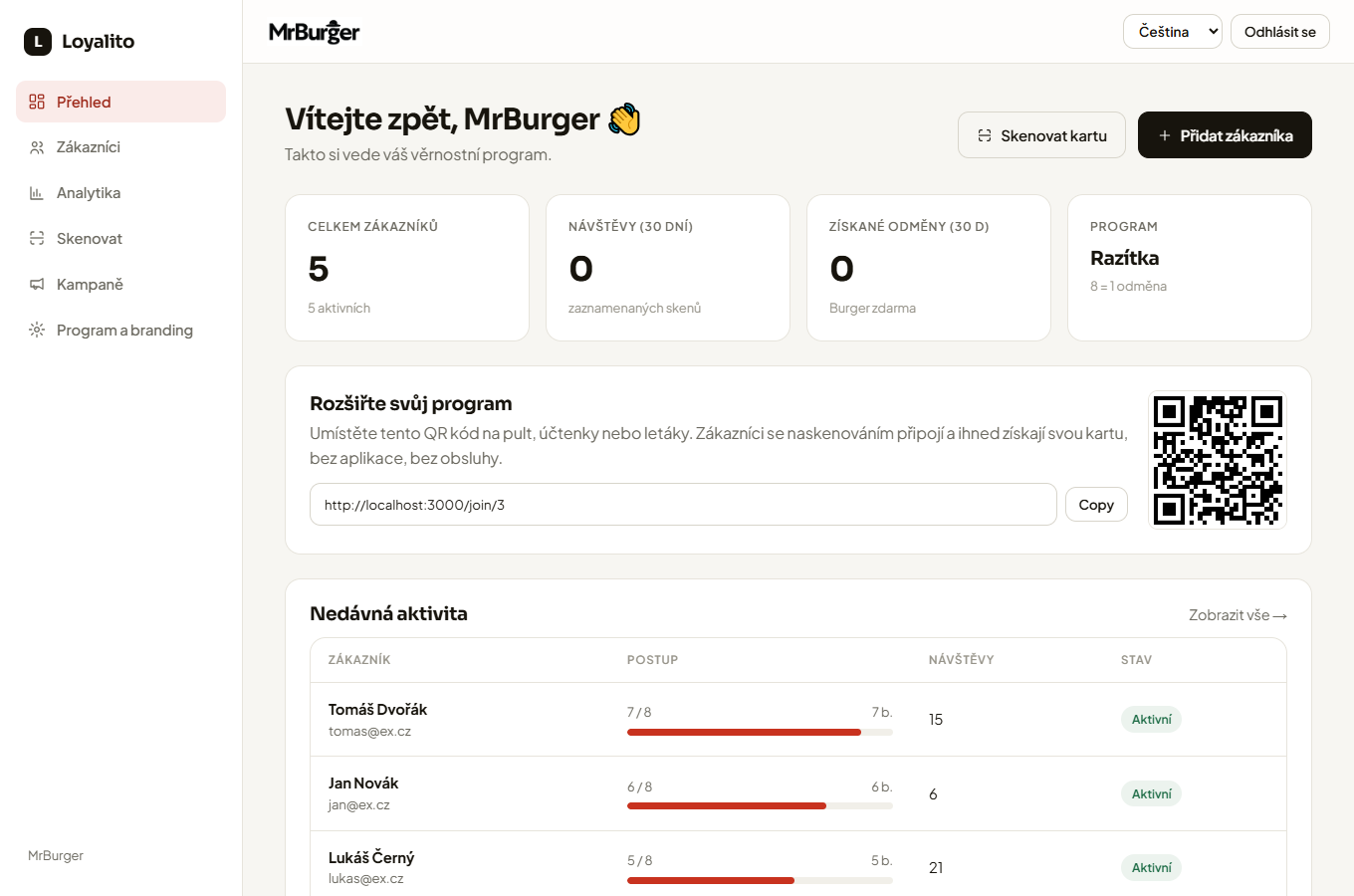The image size is (1354, 896).
Task: Navigate to Program a branding
Action: [121, 331]
